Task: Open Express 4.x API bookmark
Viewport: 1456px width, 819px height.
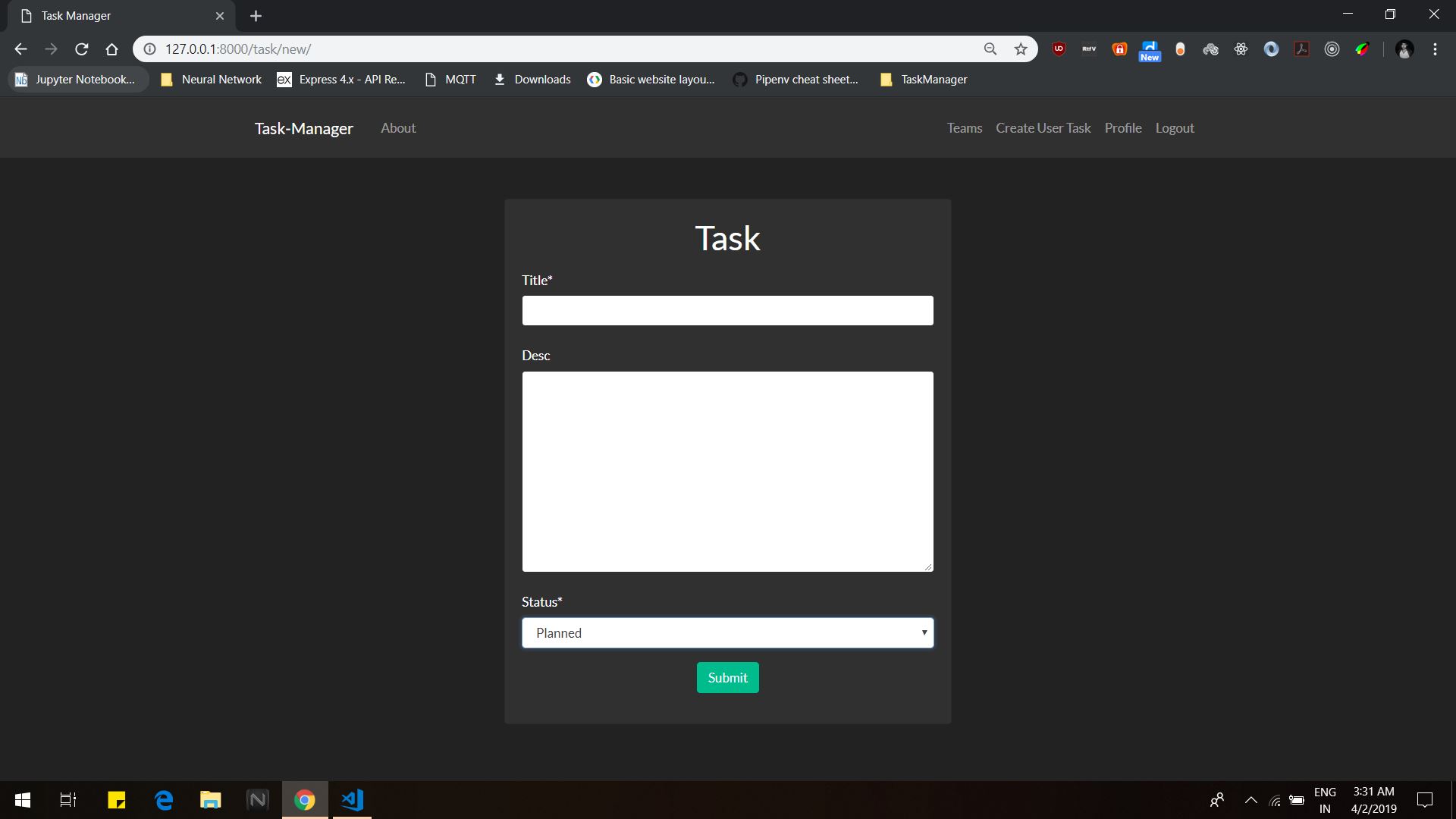Action: coord(341,80)
